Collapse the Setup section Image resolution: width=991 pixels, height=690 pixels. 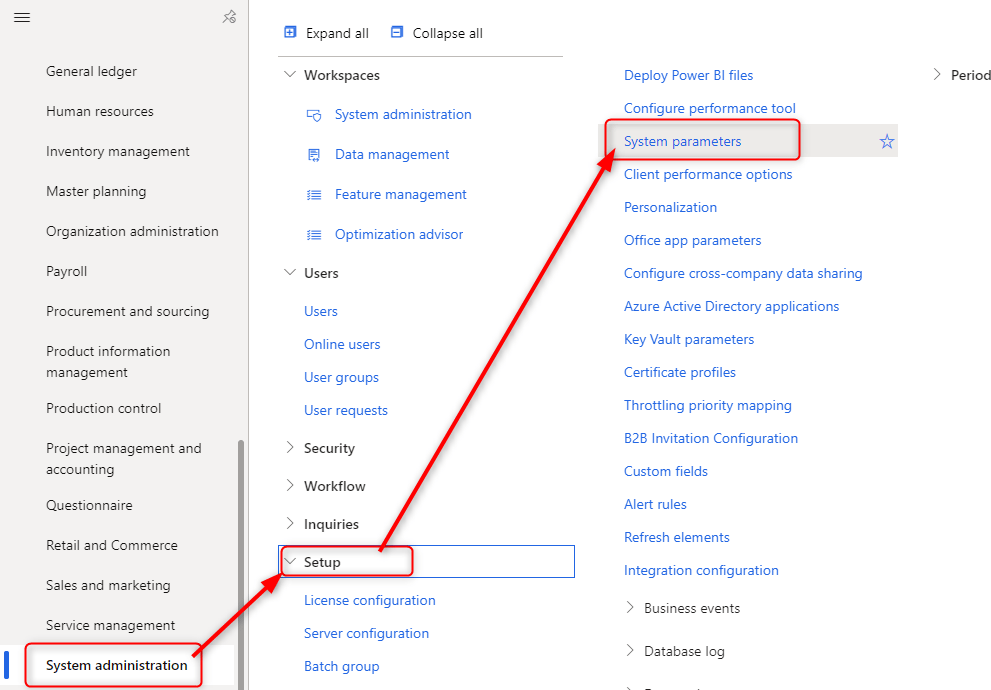(290, 562)
